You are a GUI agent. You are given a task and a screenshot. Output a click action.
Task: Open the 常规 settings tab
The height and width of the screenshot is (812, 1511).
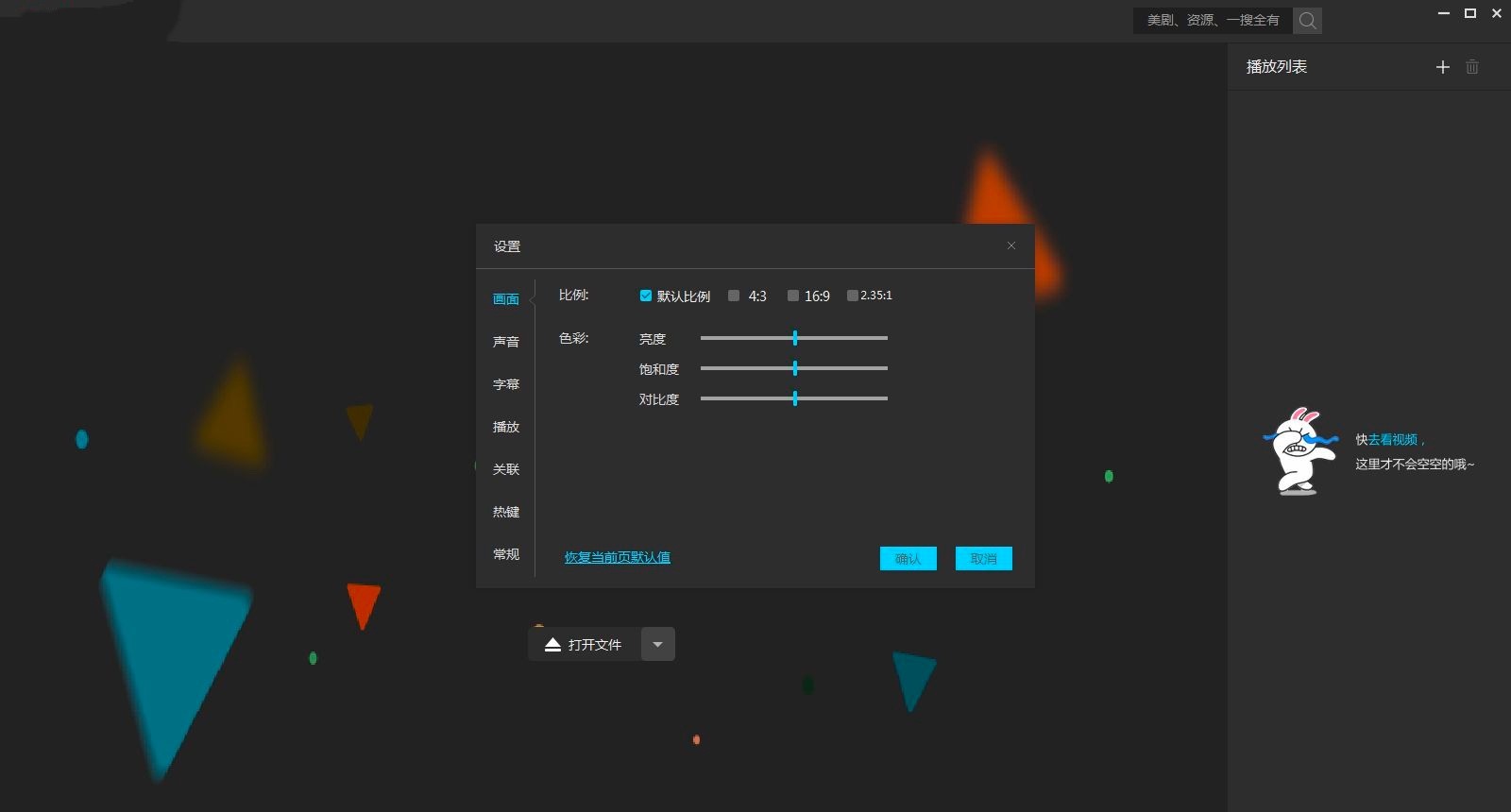click(506, 554)
